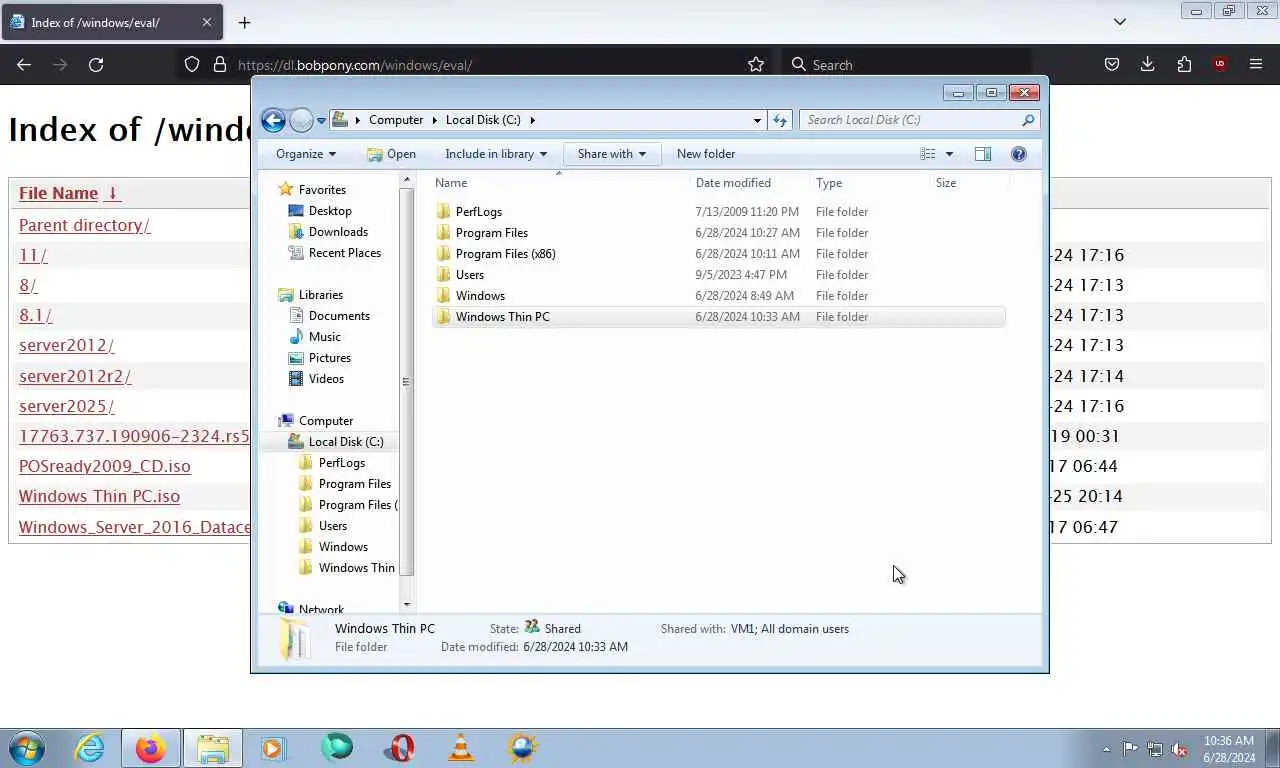
Task: Open Firefox application menu
Action: [1256, 64]
